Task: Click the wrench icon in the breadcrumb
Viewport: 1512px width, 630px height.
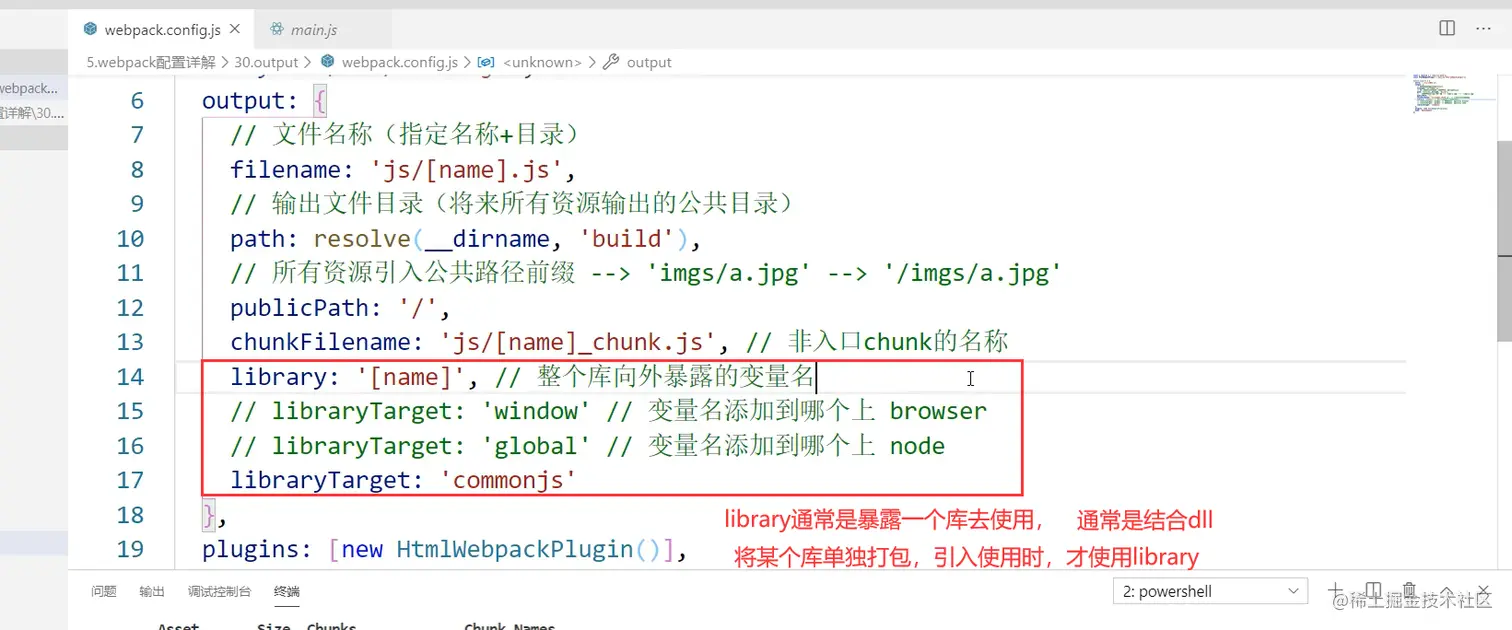Action: coord(613,62)
